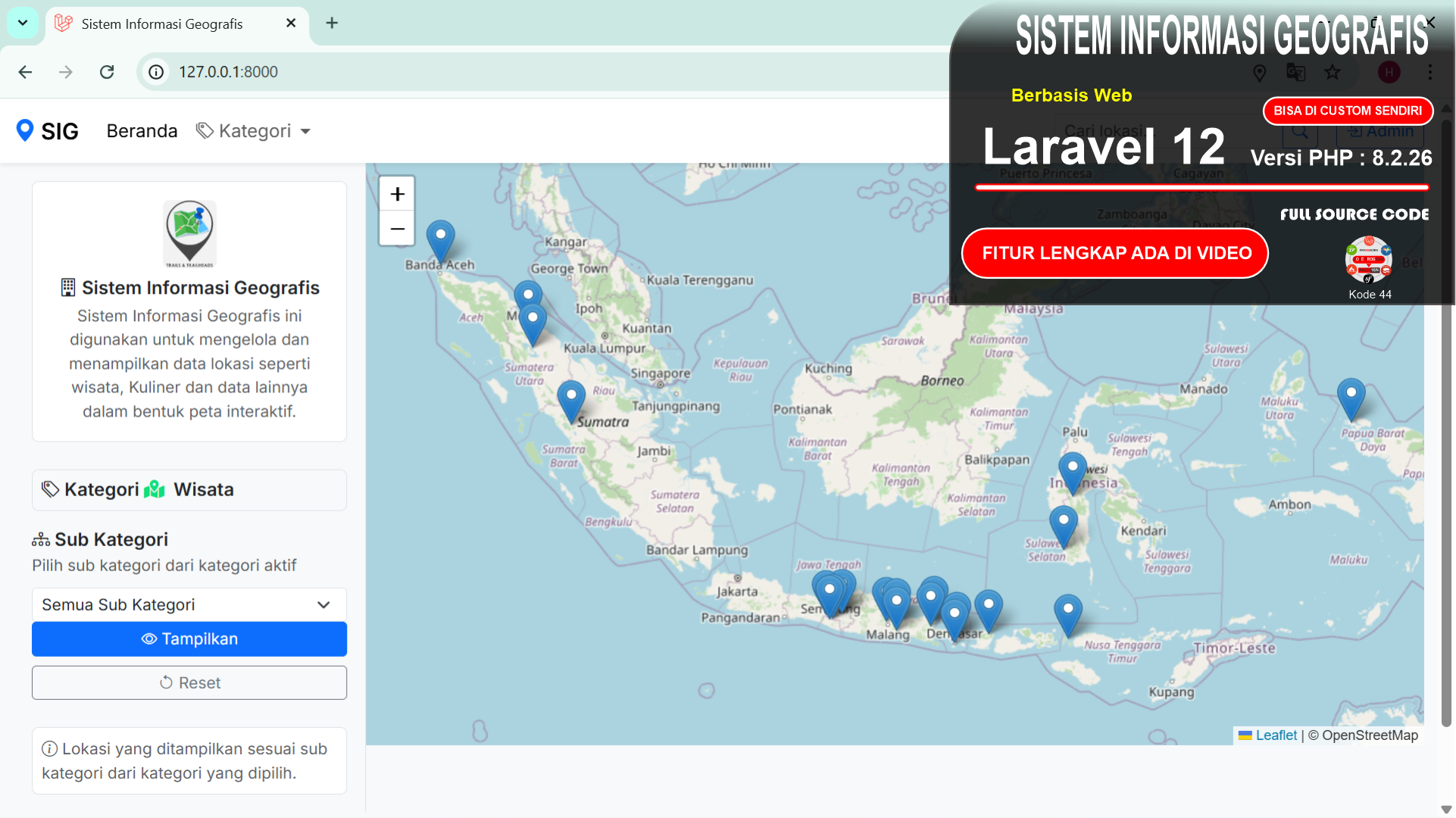Click the Kategori Wisata heading
The image size is (1456, 818).
189,489
